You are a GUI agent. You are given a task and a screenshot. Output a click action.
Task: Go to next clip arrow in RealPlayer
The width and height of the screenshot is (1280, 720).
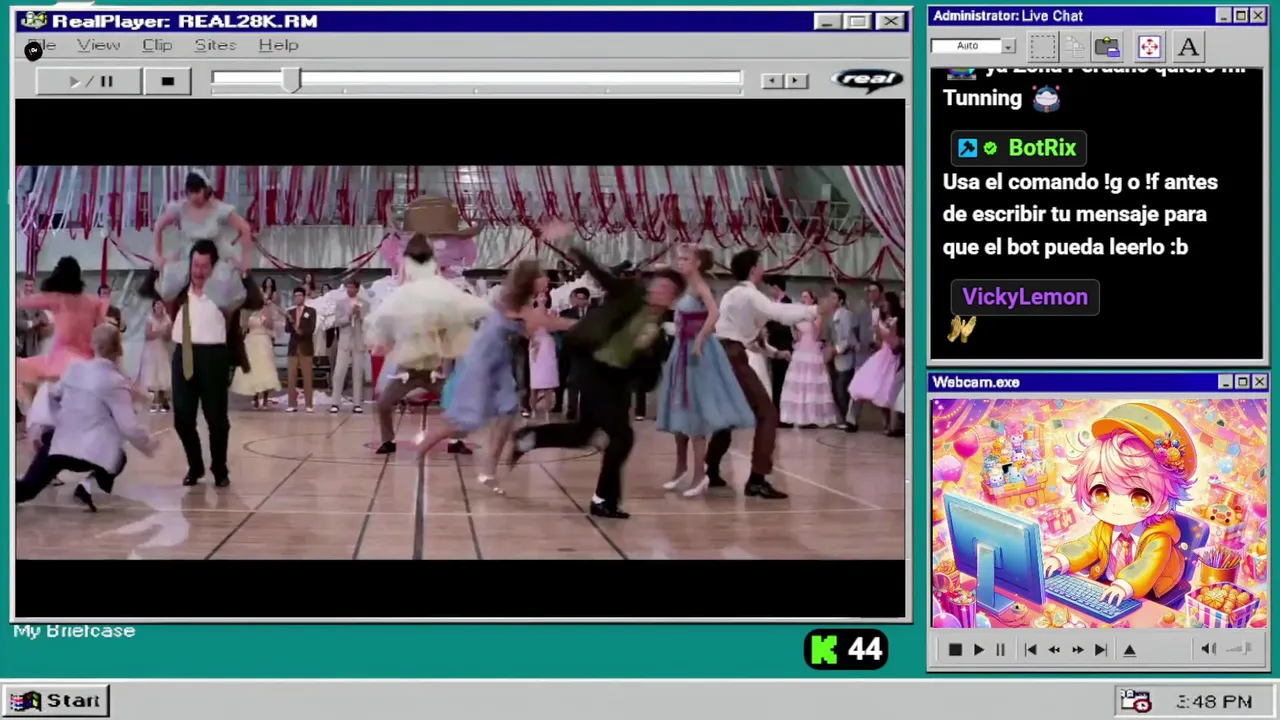click(796, 81)
